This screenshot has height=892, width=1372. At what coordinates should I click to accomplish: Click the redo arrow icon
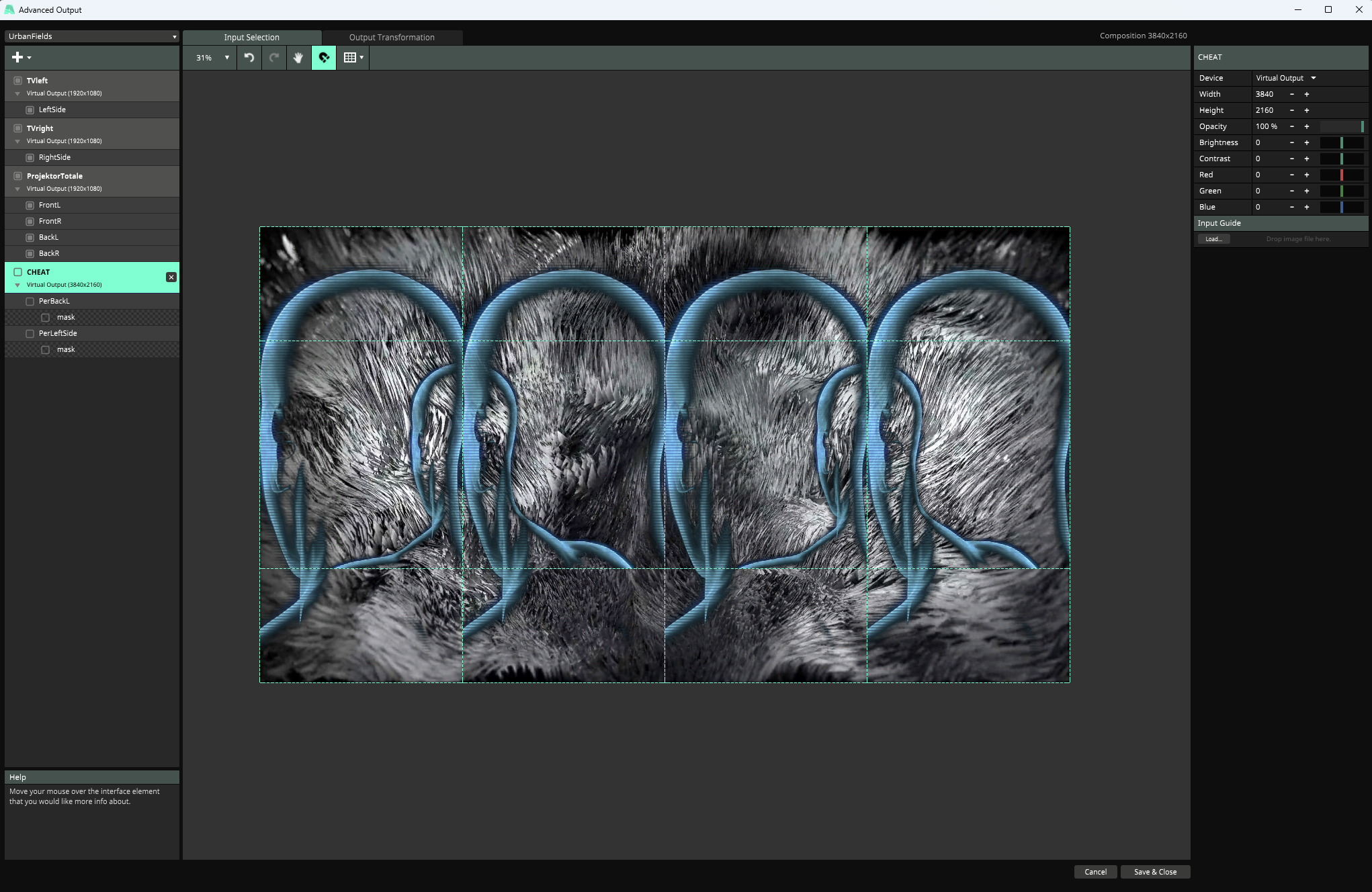pos(273,58)
